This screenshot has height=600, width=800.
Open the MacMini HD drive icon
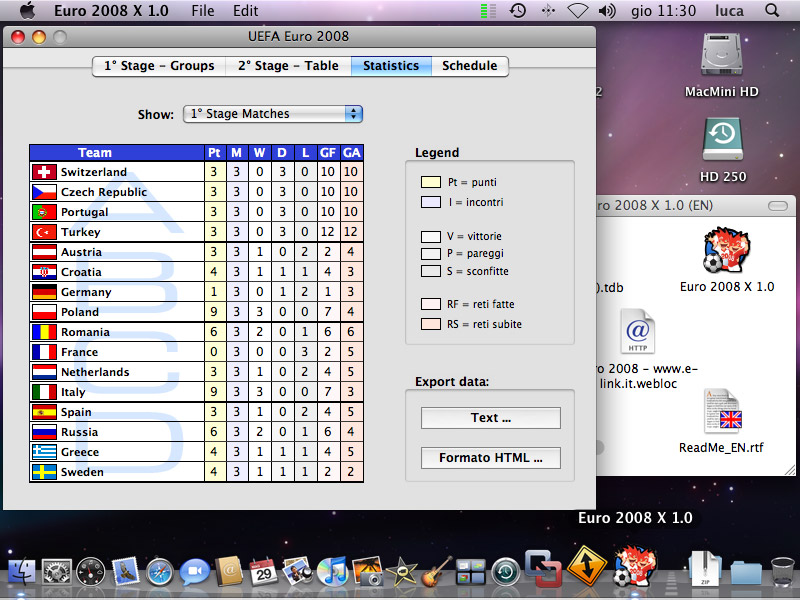coord(721,56)
